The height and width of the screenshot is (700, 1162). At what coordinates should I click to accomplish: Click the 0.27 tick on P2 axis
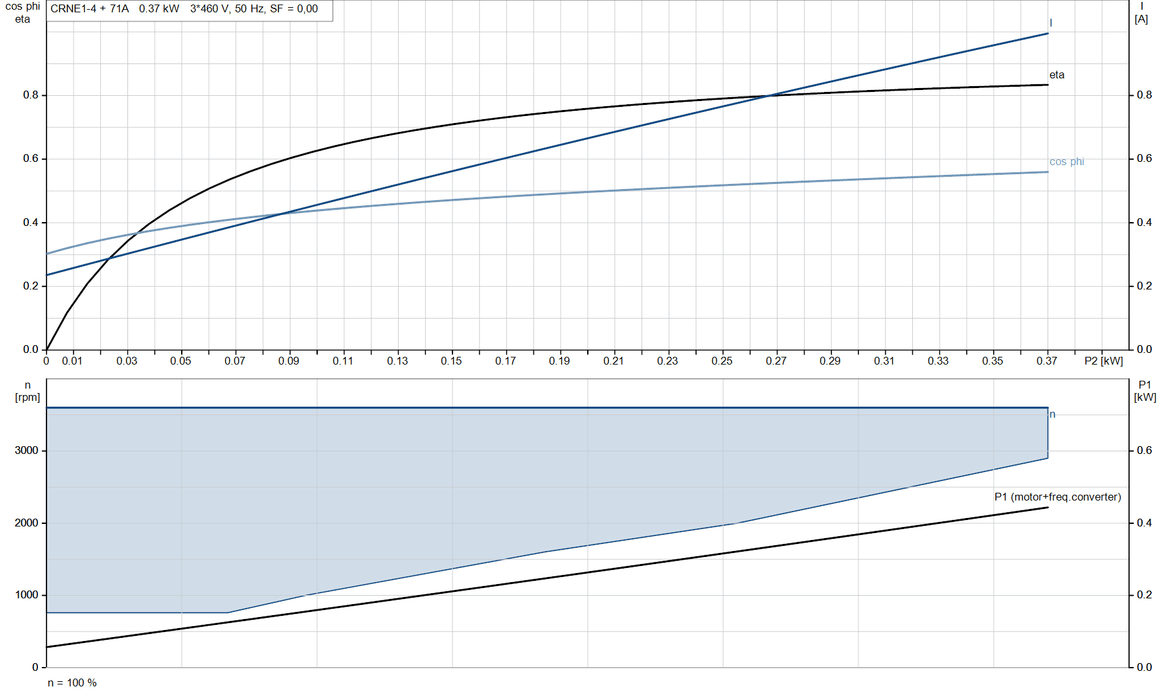point(776,361)
